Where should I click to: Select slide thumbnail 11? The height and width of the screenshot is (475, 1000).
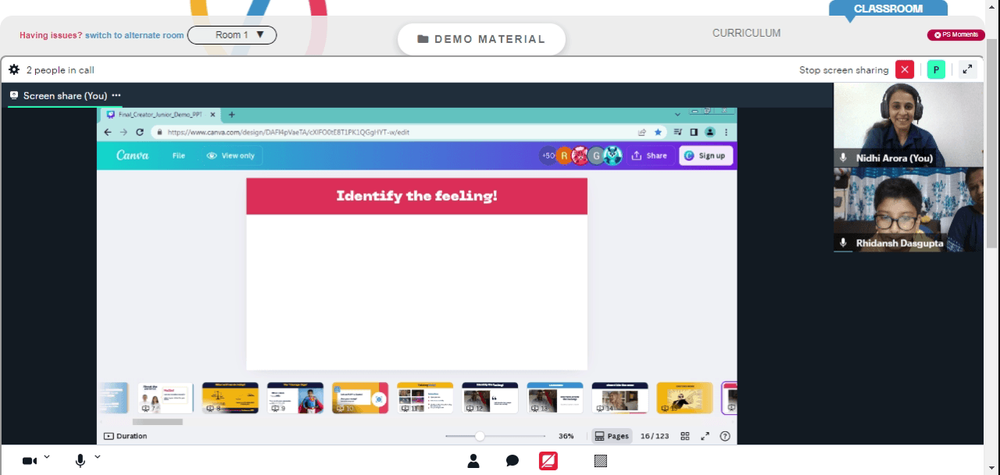tap(425, 398)
